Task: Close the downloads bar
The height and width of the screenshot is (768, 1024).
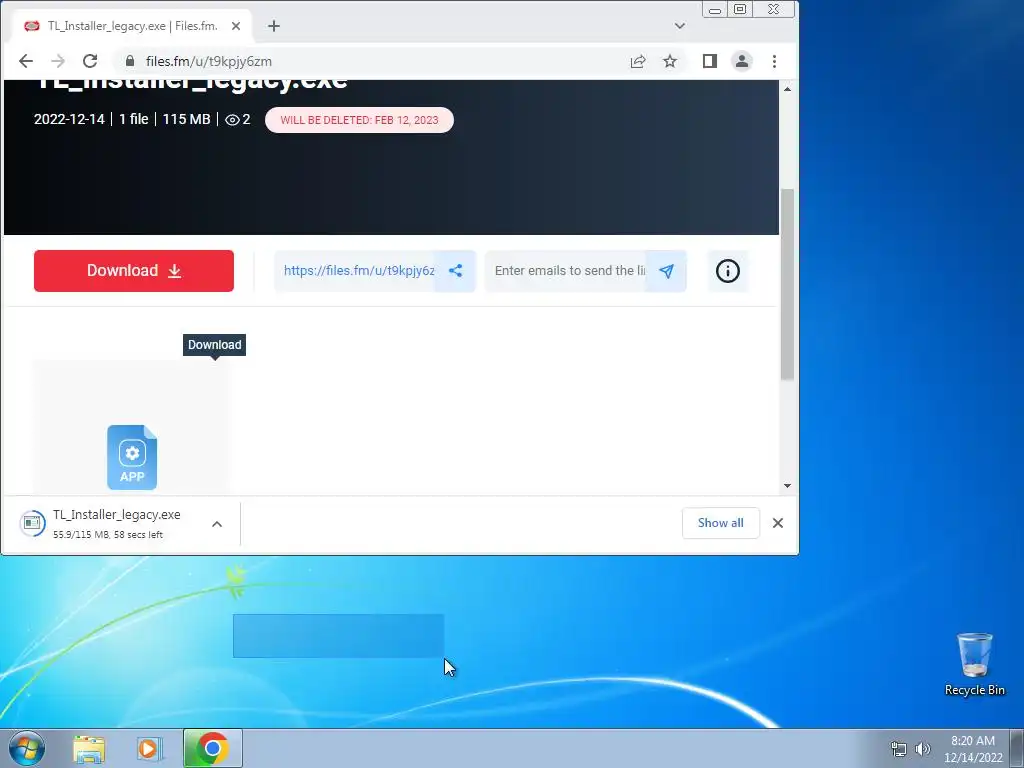Action: (777, 523)
